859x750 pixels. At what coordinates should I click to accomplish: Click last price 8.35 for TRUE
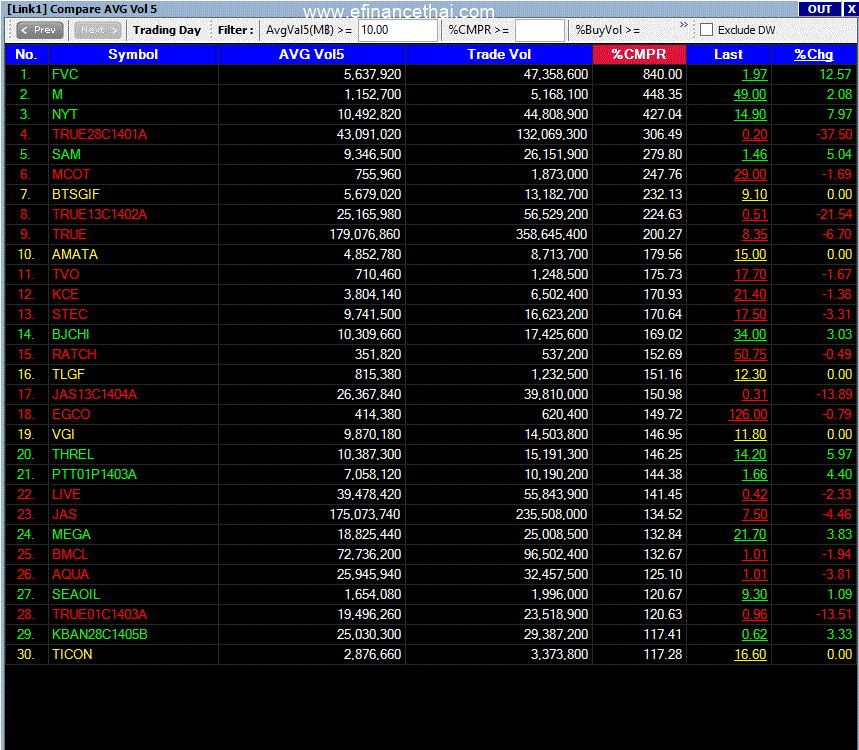pos(754,234)
